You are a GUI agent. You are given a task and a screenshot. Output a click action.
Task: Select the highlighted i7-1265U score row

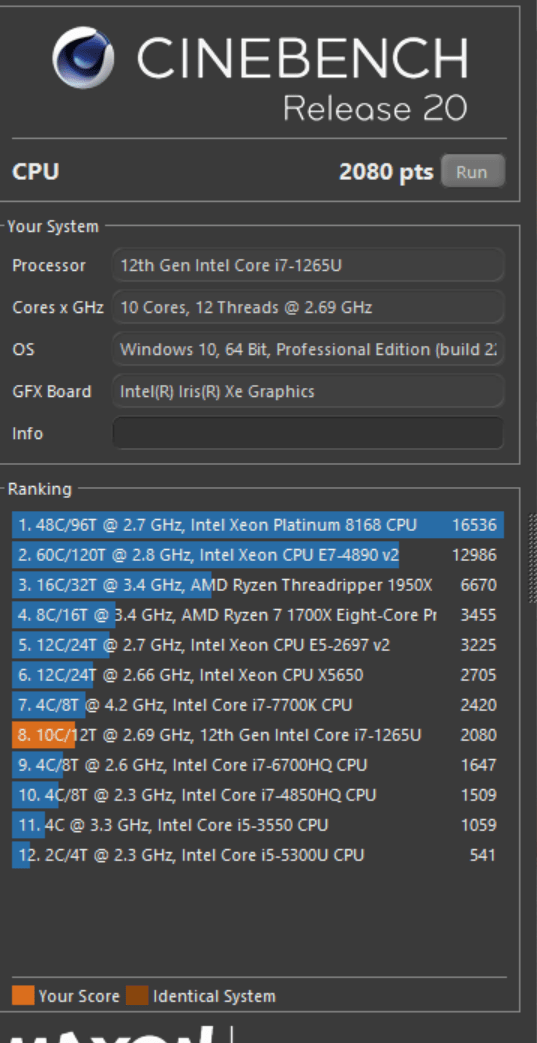(x=258, y=735)
